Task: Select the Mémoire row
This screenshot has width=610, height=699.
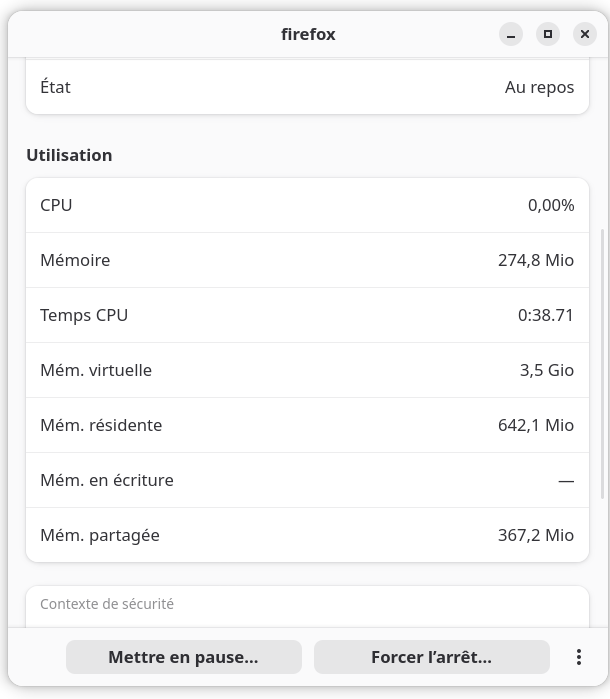Action: click(307, 260)
